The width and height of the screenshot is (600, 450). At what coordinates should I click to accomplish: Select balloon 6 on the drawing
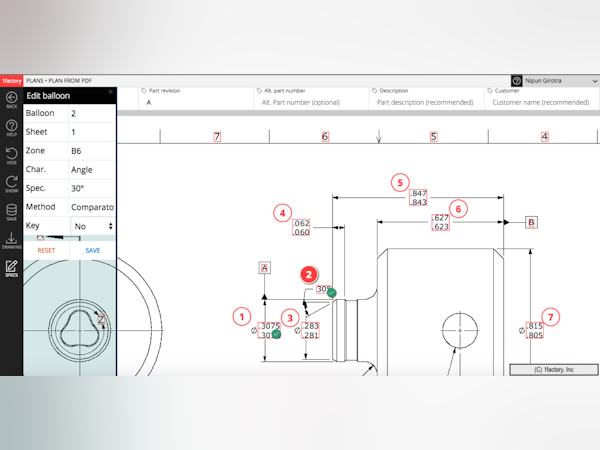click(x=458, y=209)
